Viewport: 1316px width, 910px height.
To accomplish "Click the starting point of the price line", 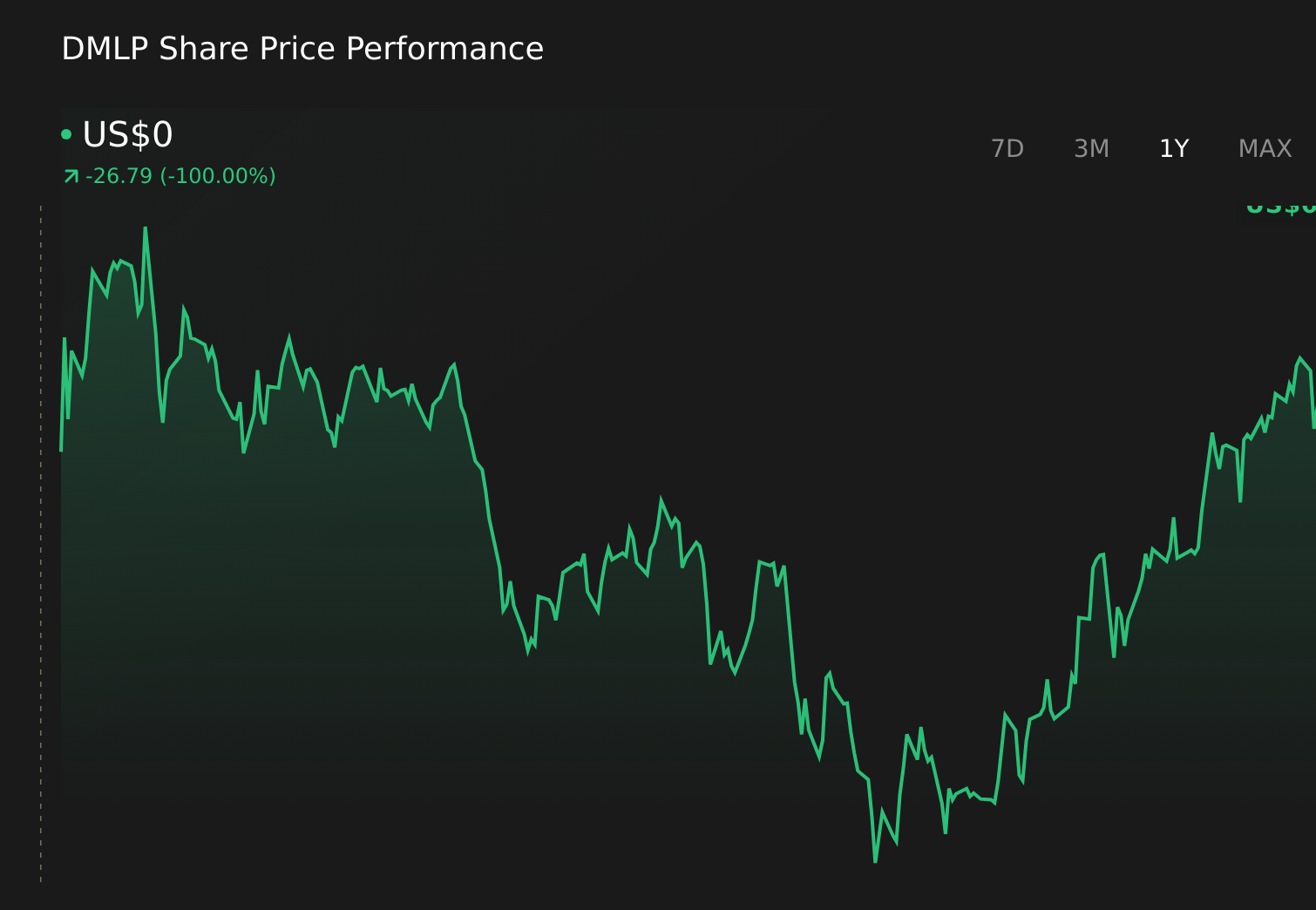I will (61, 451).
